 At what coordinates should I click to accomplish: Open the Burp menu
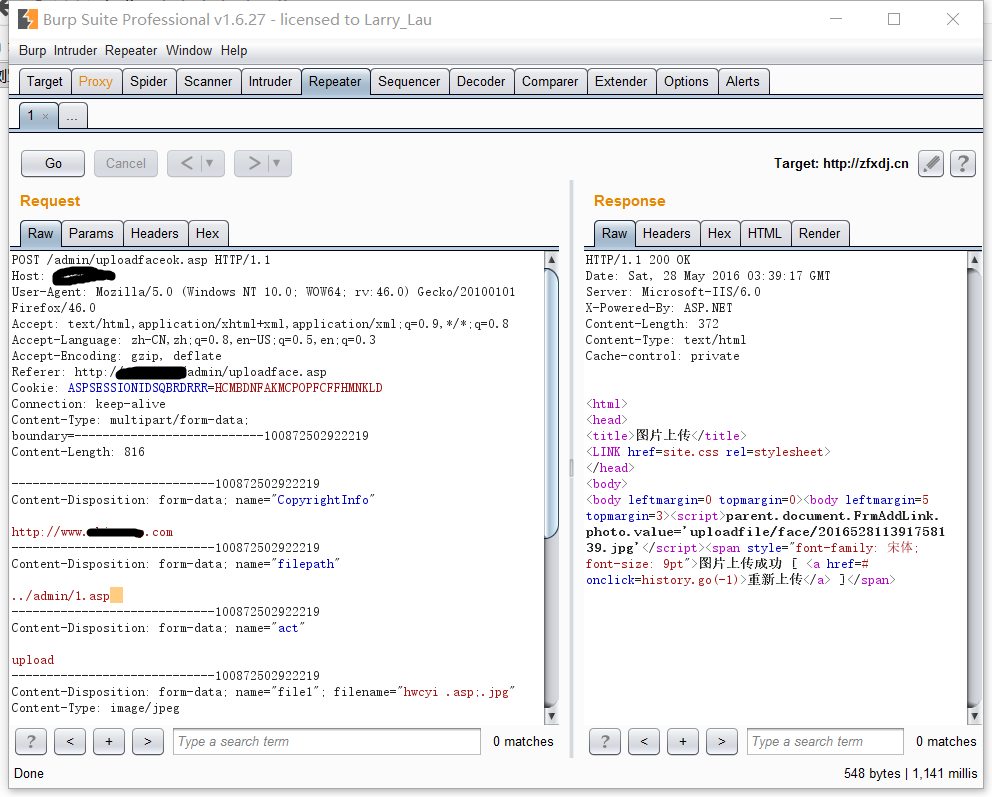pos(32,51)
